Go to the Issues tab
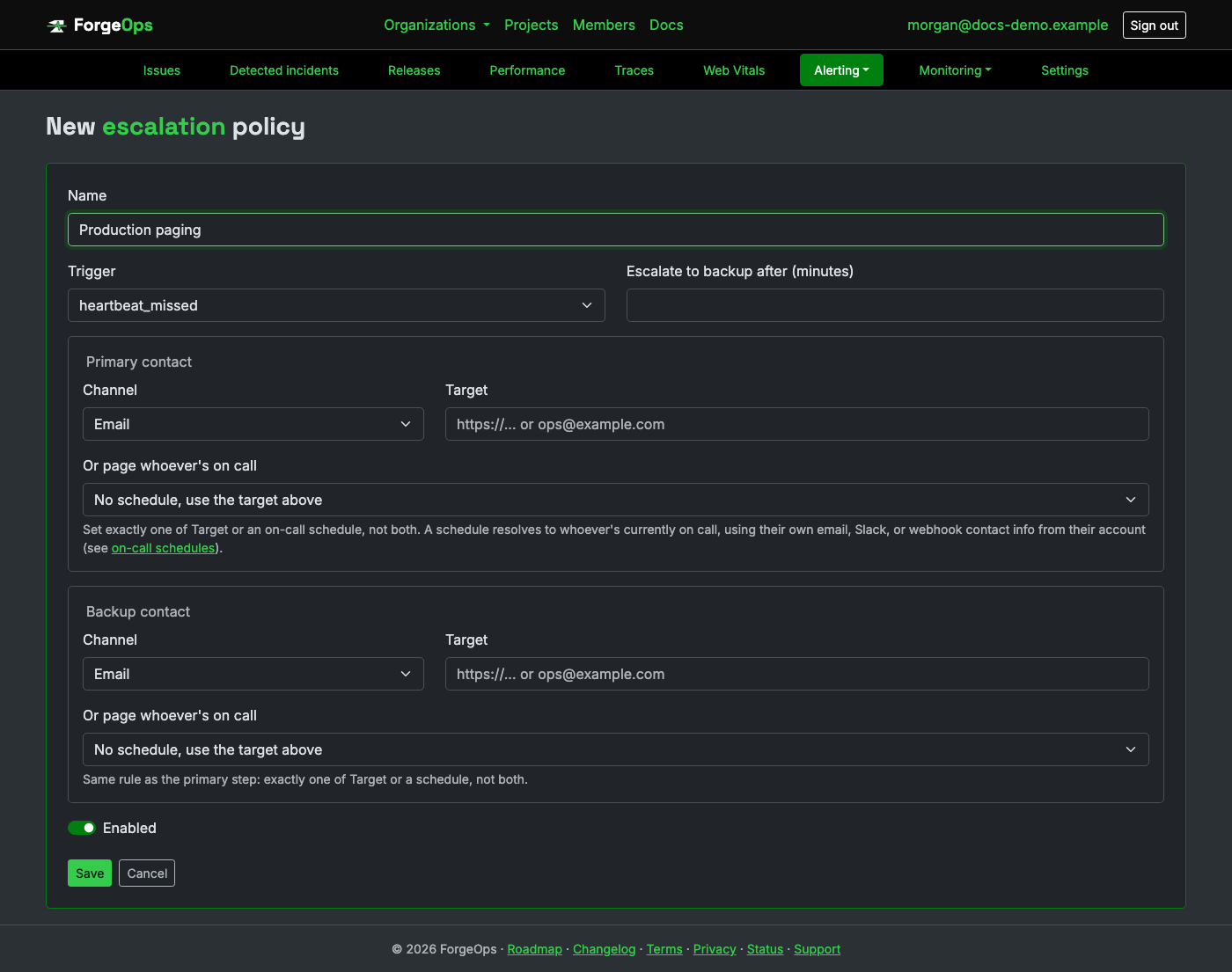The width and height of the screenshot is (1232, 972). pyautogui.click(x=162, y=70)
